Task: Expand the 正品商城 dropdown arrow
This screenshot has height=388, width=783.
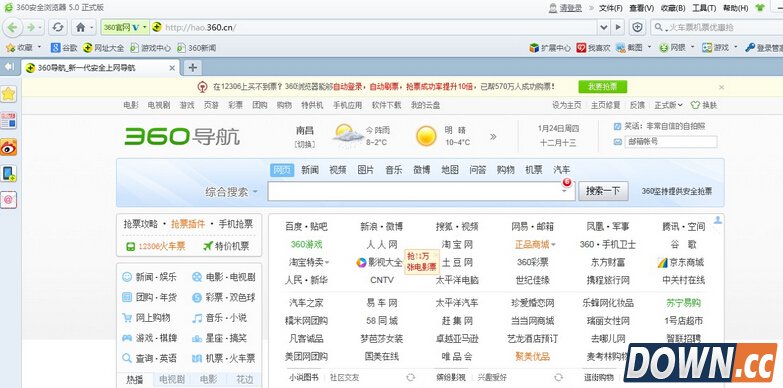Action: [553, 245]
